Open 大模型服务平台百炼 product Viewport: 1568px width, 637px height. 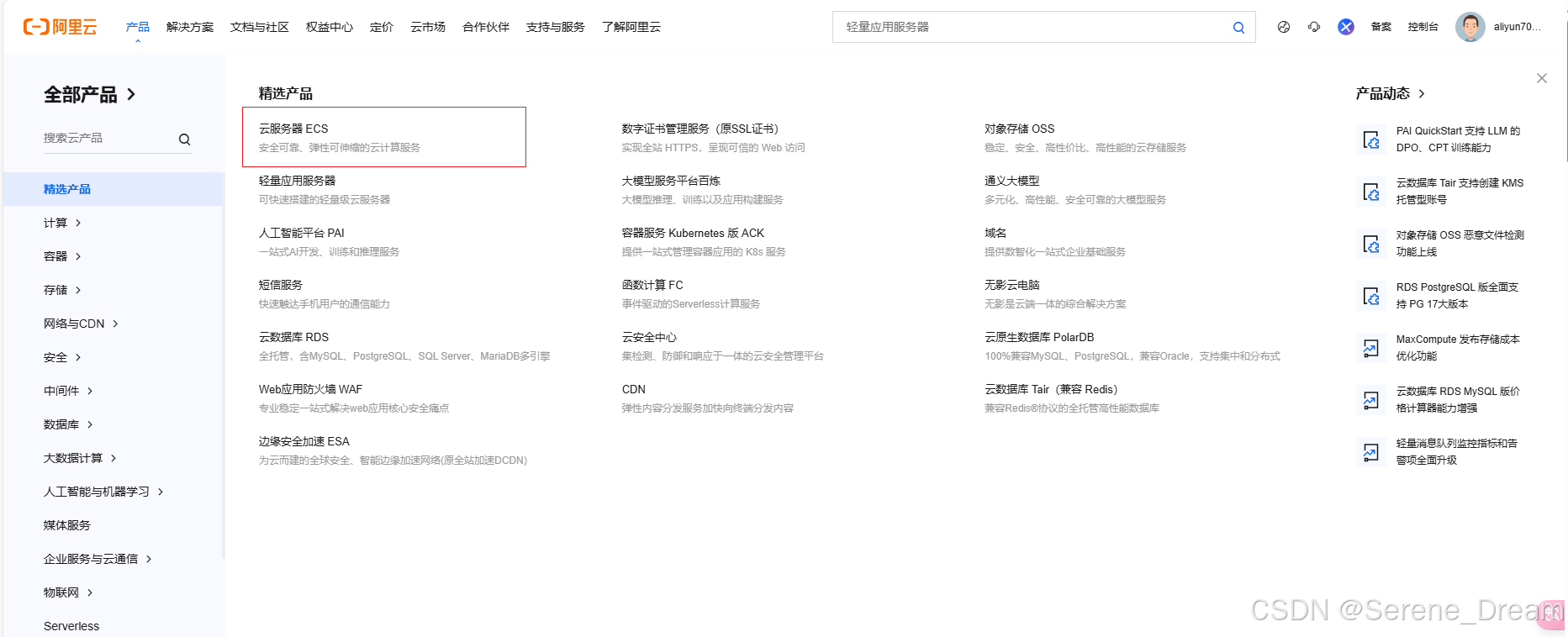[671, 181]
